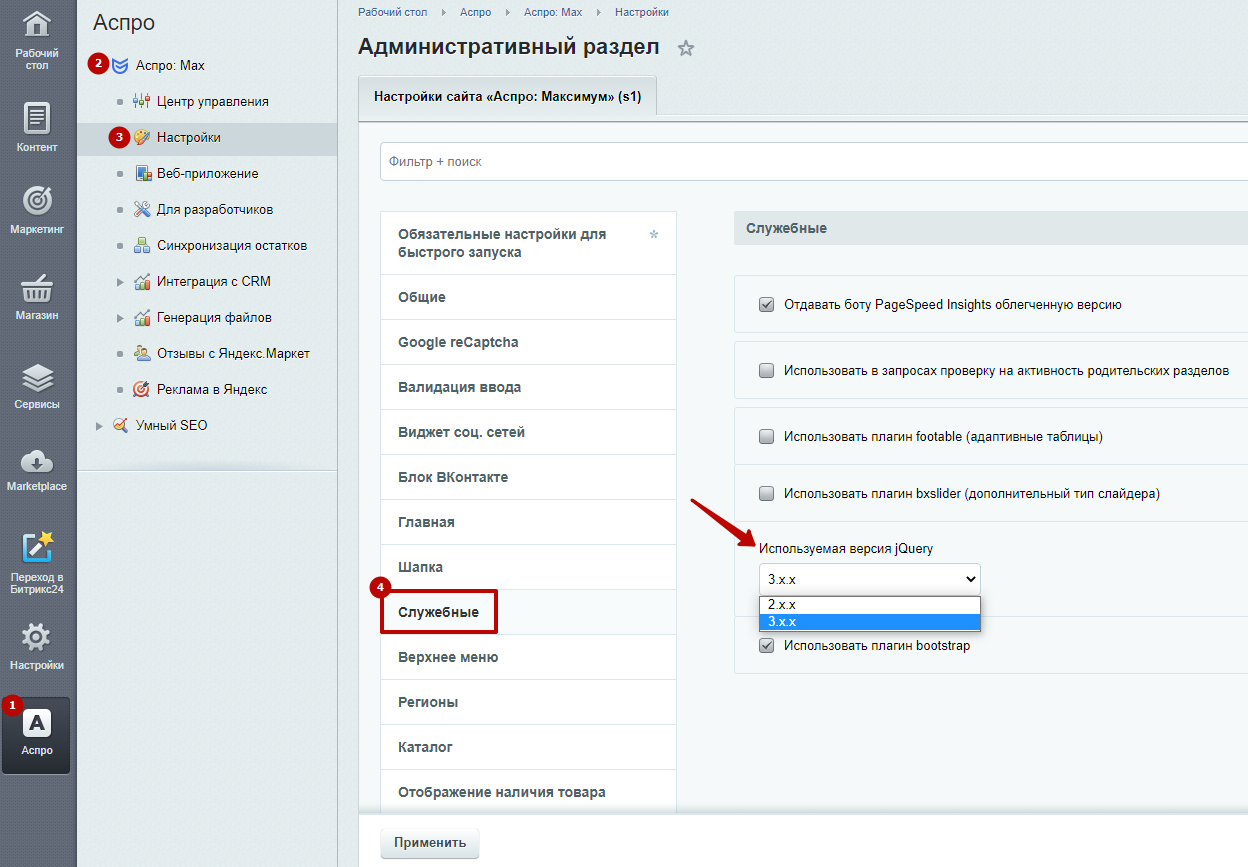Open the Верхнее меню settings section
This screenshot has width=1248, height=867.
point(528,657)
